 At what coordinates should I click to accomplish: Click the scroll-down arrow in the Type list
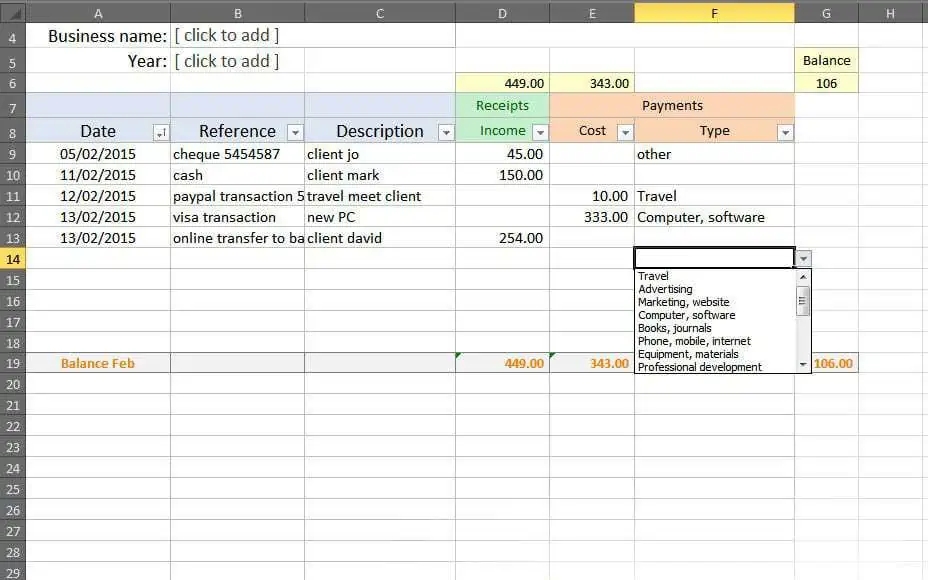point(801,365)
